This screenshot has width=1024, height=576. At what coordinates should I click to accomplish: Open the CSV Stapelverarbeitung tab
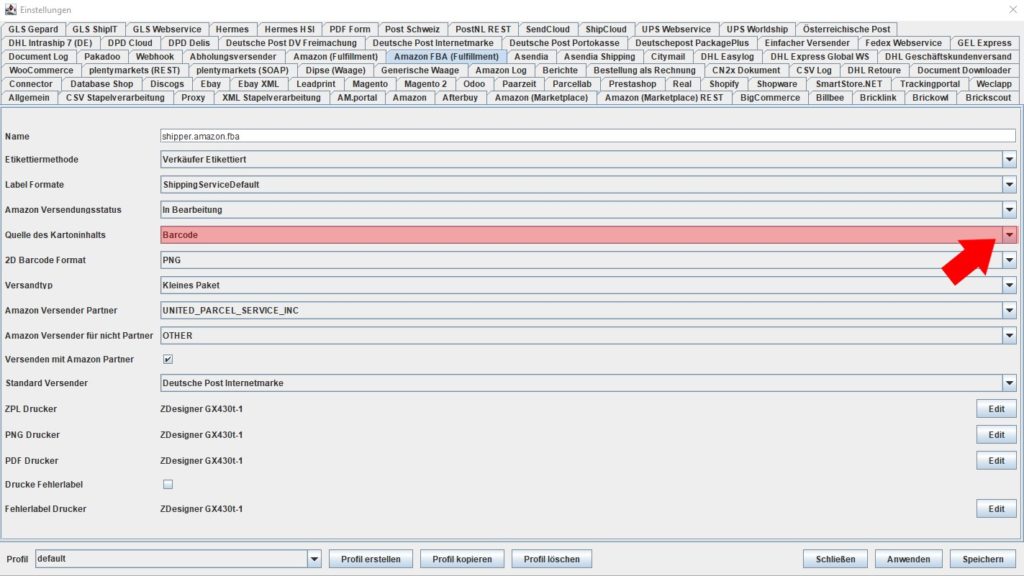[x=115, y=98]
